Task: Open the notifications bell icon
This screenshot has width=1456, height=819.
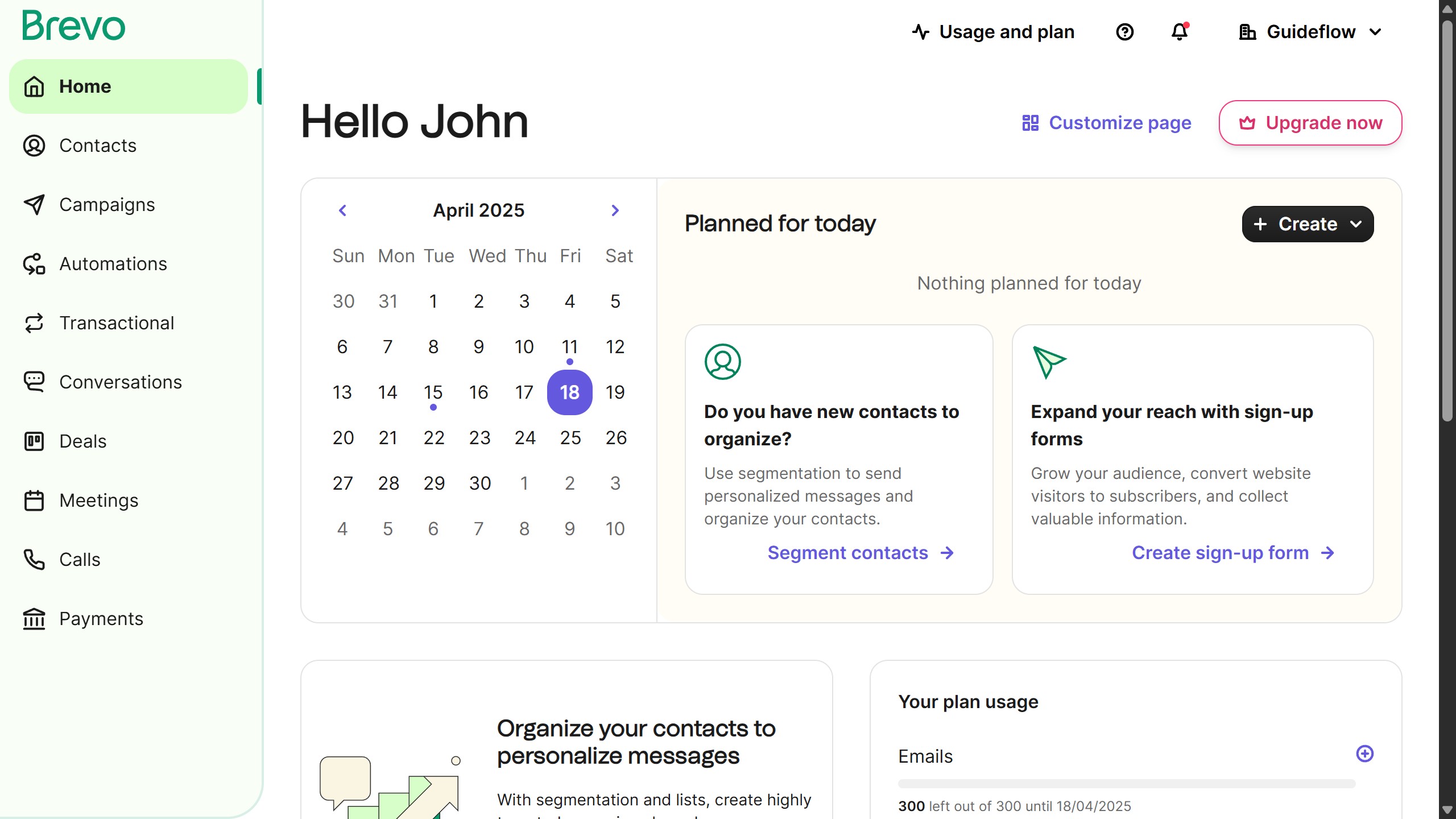Action: pos(1180,32)
